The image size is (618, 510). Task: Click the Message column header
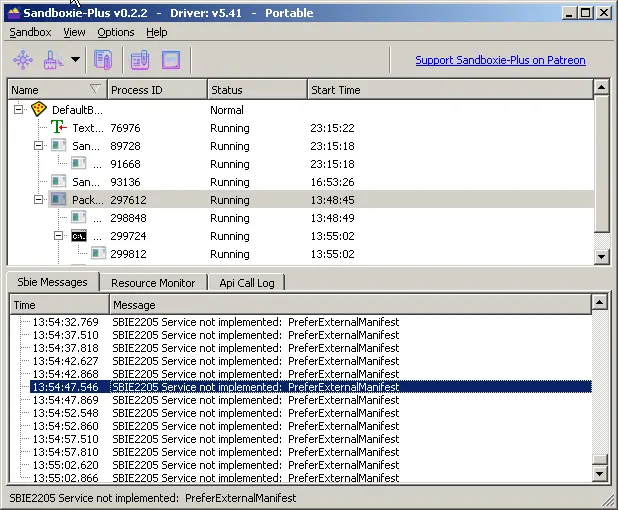350,305
